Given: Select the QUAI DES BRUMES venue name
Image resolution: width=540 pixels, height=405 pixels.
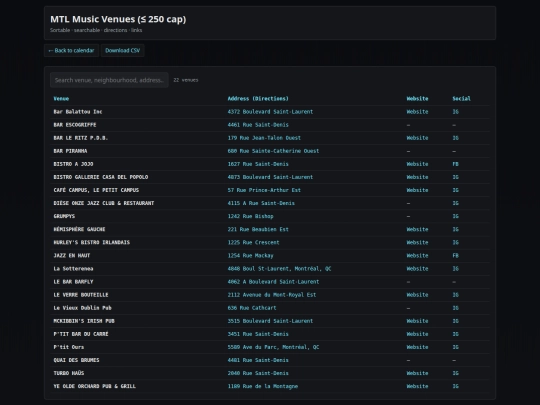Looking at the screenshot, I should click(76, 360).
